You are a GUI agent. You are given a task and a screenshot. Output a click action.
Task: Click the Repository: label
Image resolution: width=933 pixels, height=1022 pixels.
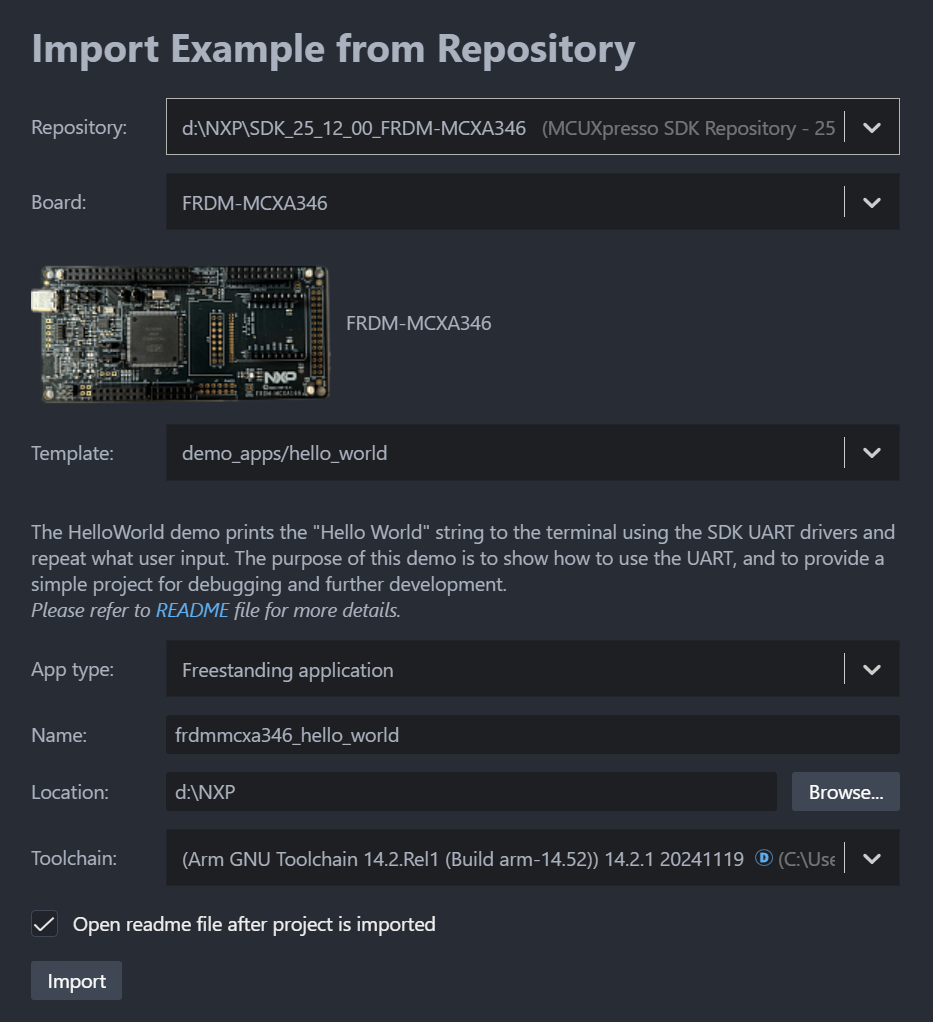tap(79, 127)
